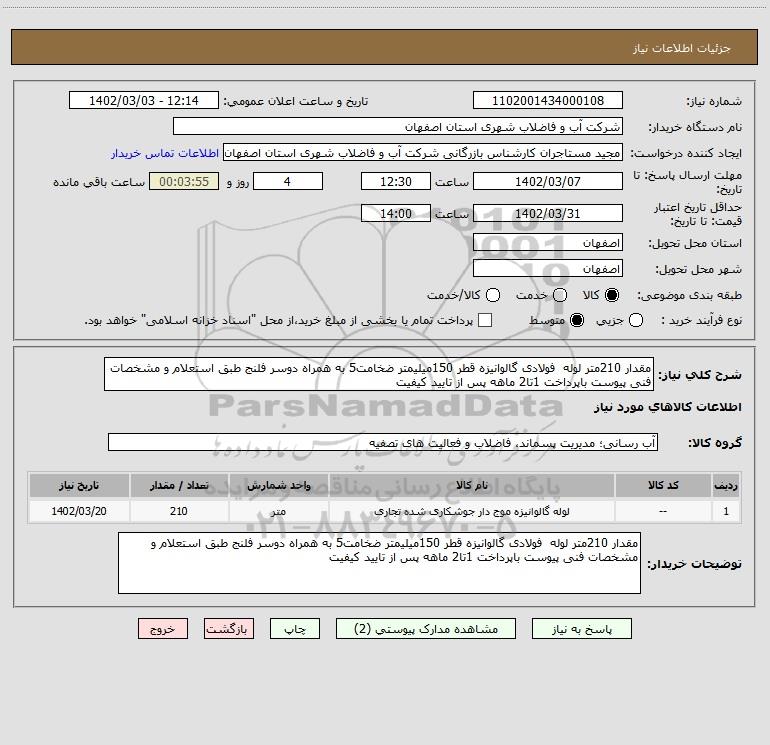Click مشاهده مدارک پیوستی (2) button
Image resolution: width=770 pixels, height=745 pixels.
426,629
